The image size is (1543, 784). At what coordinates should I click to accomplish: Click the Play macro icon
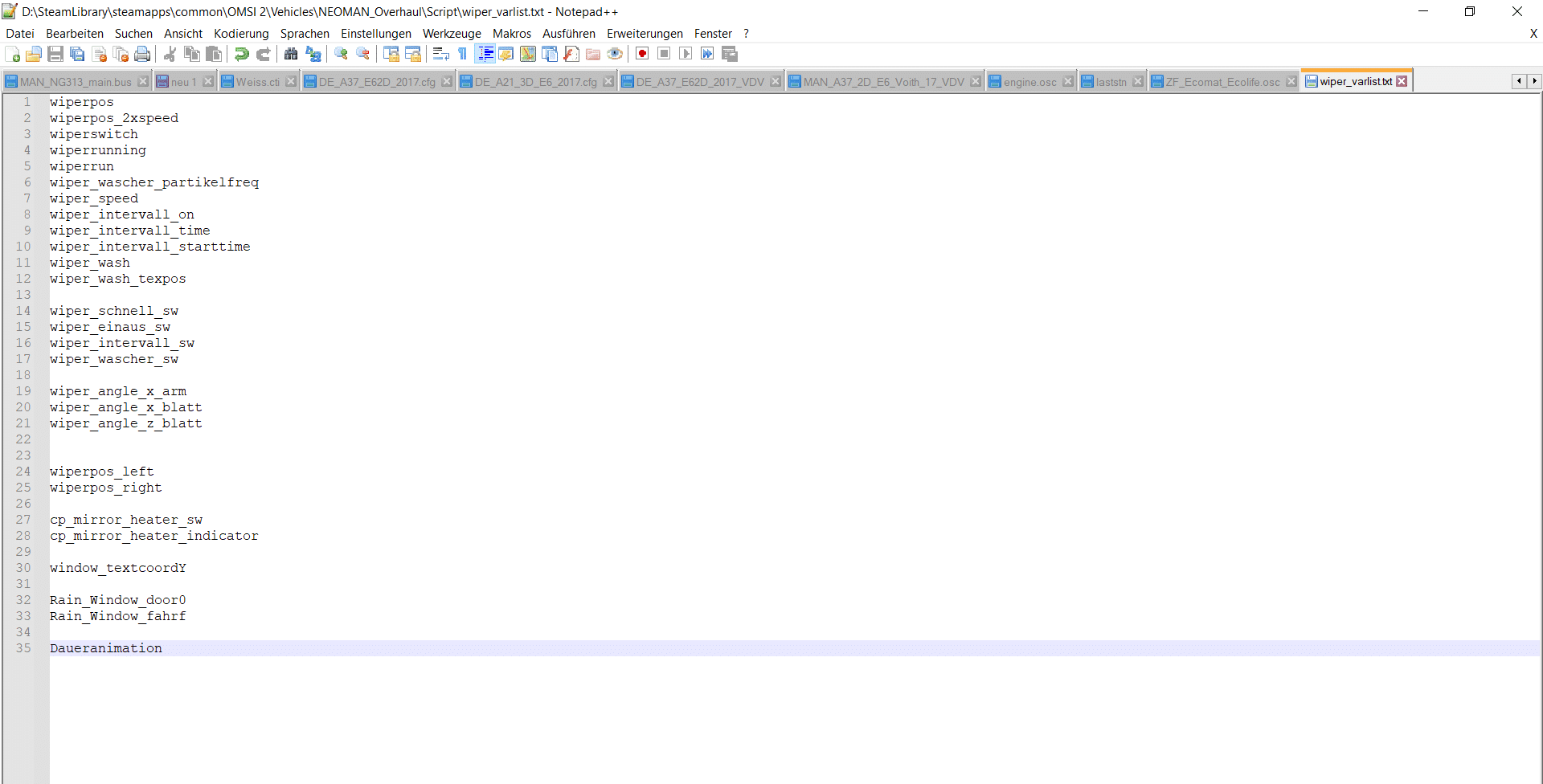[686, 54]
